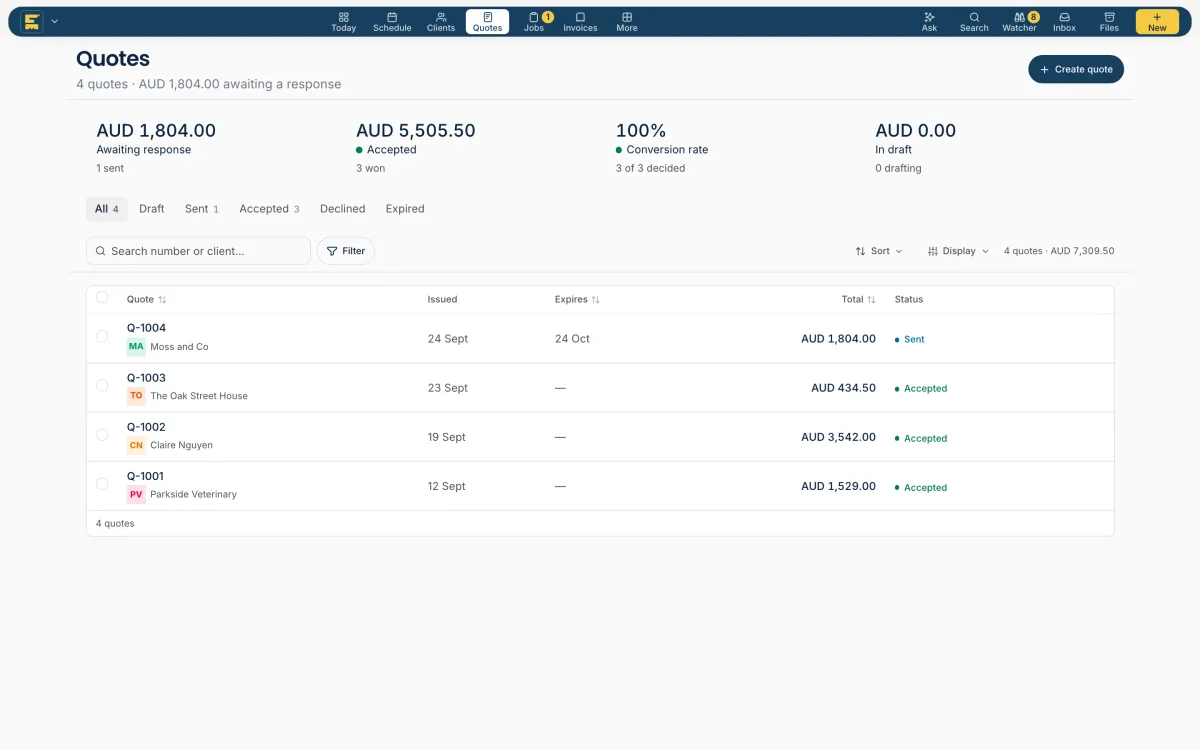Image resolution: width=1200 pixels, height=750 pixels.
Task: Open the More apps grid icon
Action: tap(627, 17)
